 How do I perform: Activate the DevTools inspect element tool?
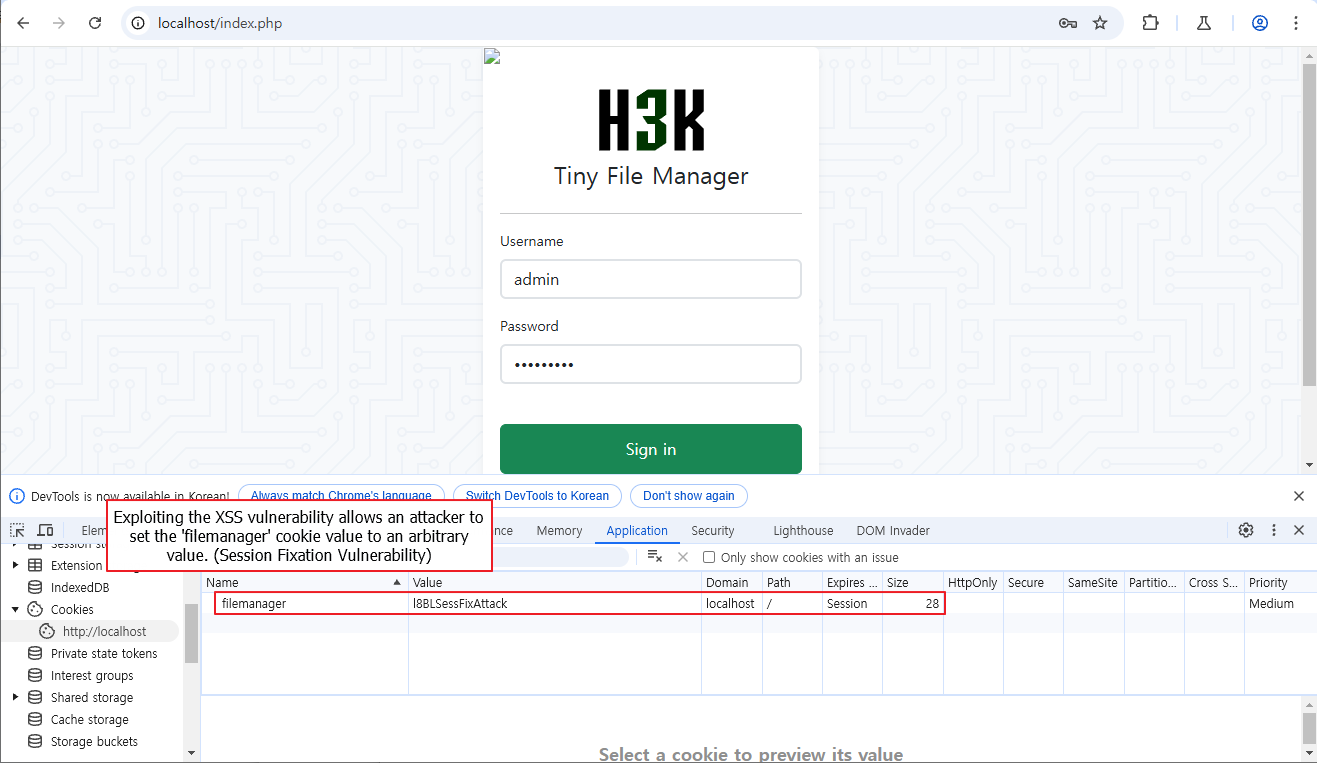18,530
